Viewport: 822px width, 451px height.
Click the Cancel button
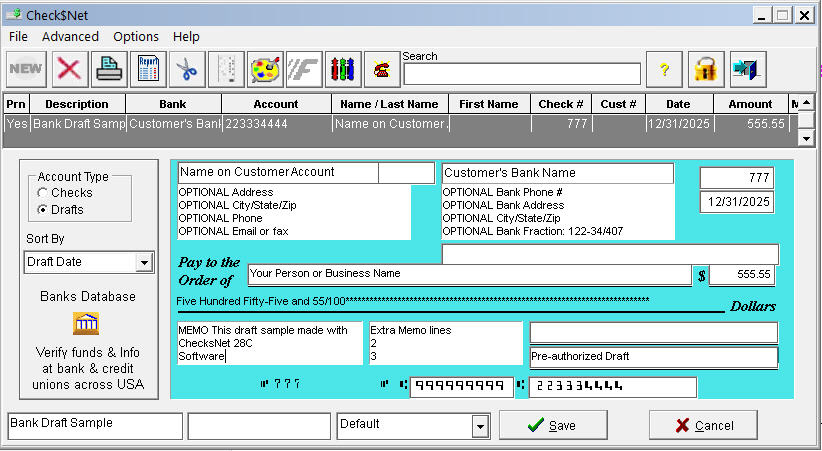[703, 425]
